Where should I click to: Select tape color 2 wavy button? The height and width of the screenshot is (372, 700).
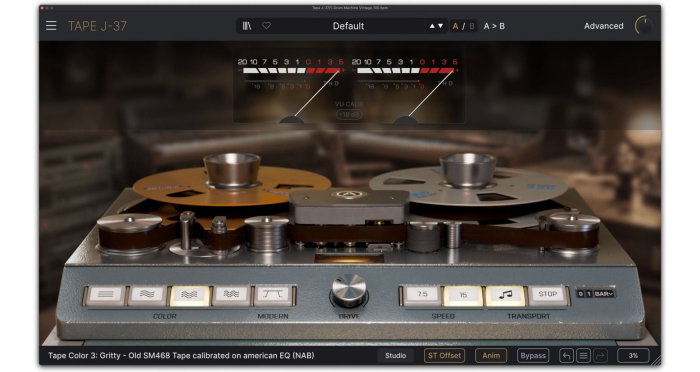point(147,295)
